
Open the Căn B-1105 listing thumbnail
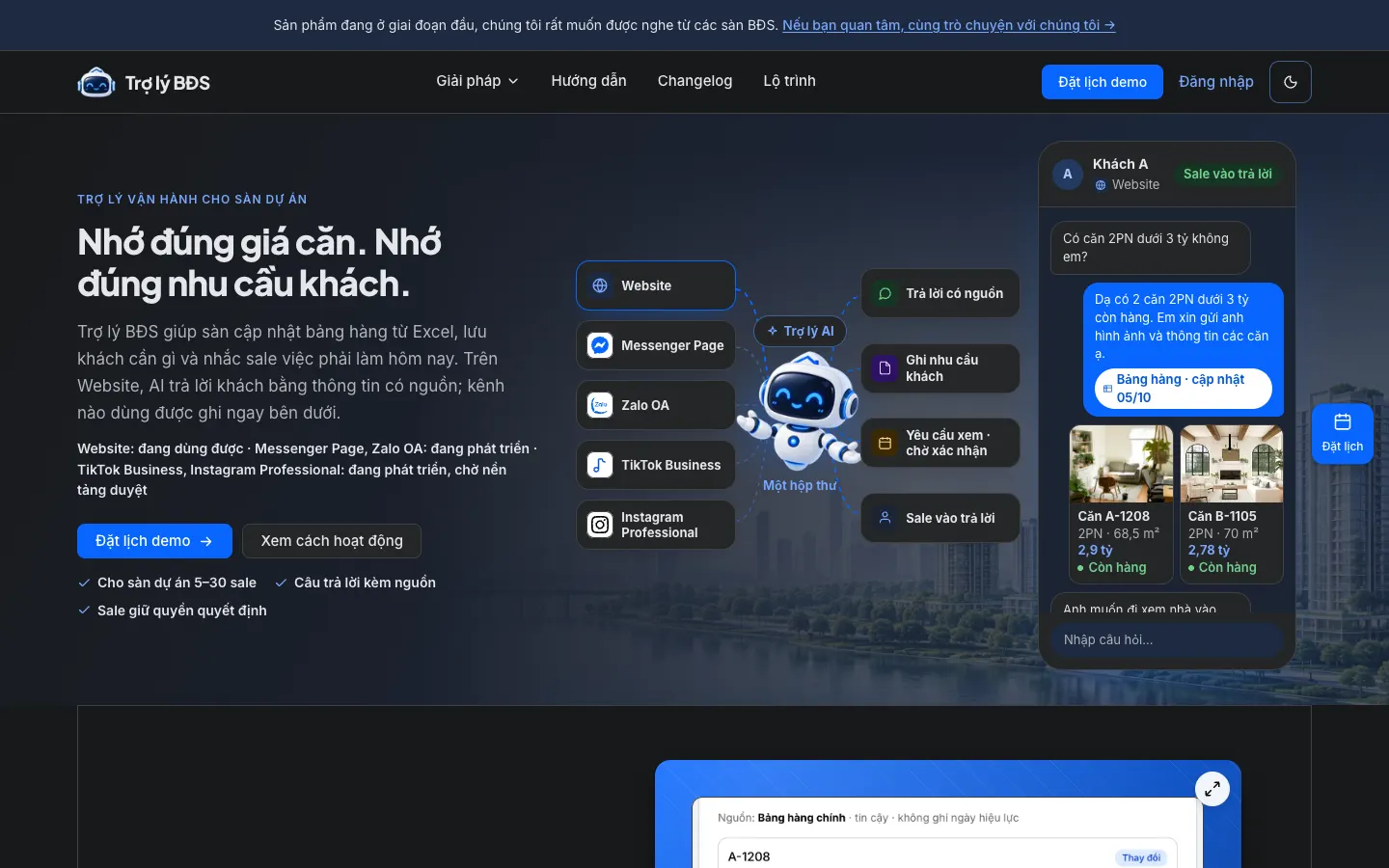(1232, 464)
